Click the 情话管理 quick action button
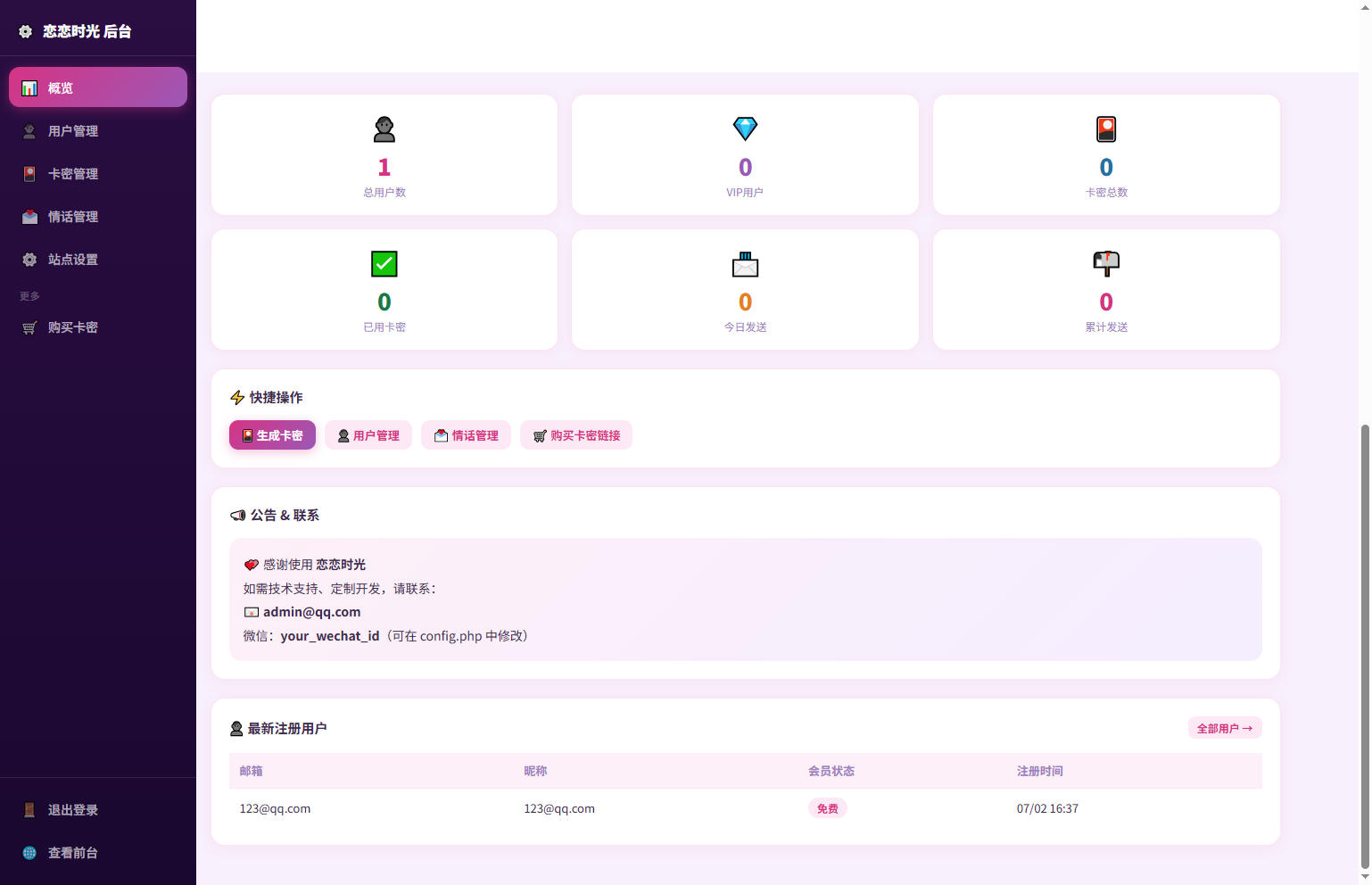Screen dimensions: 1372x885 click(x=466, y=435)
